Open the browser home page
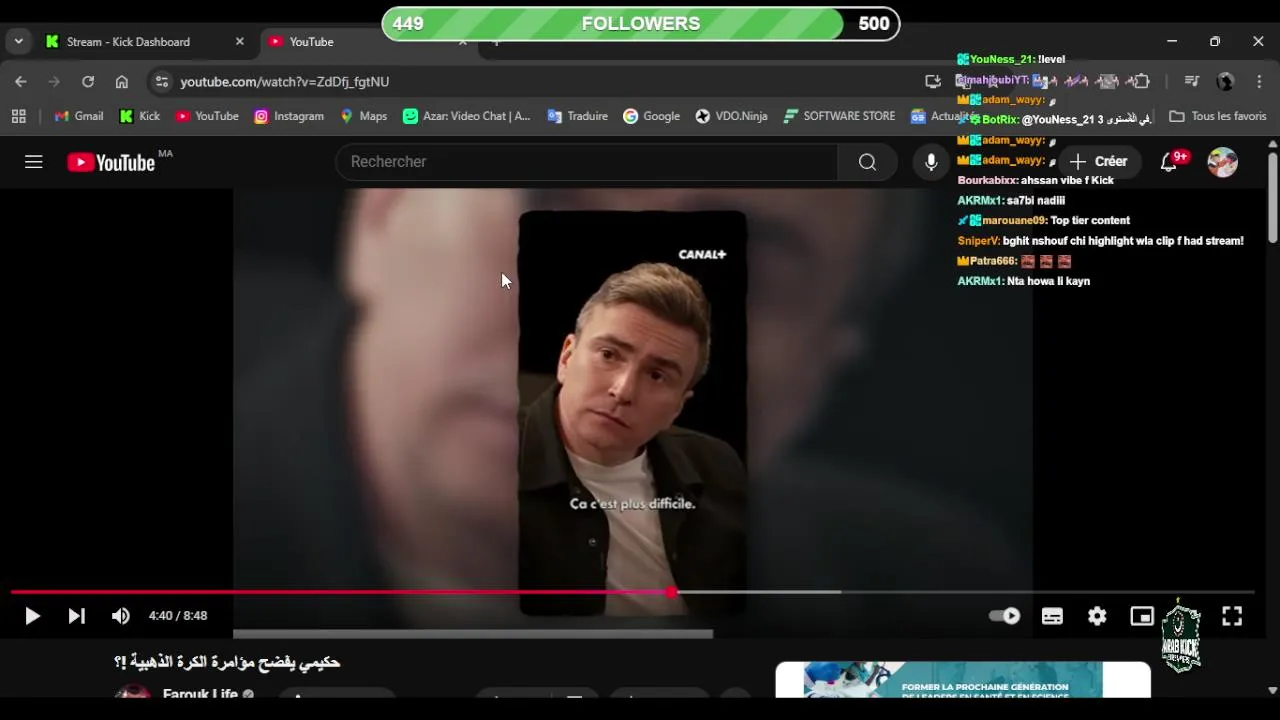This screenshot has width=1280, height=720. point(122,81)
